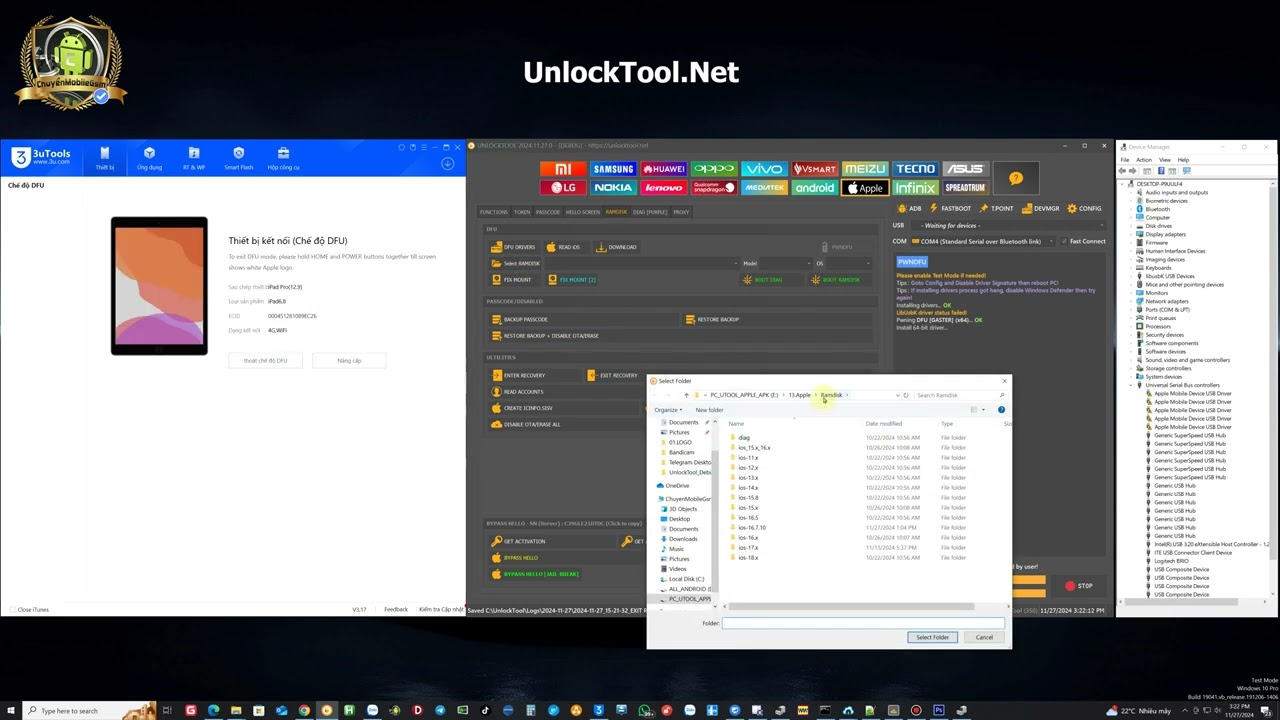Open the T.POINT tool

pyautogui.click(x=997, y=208)
